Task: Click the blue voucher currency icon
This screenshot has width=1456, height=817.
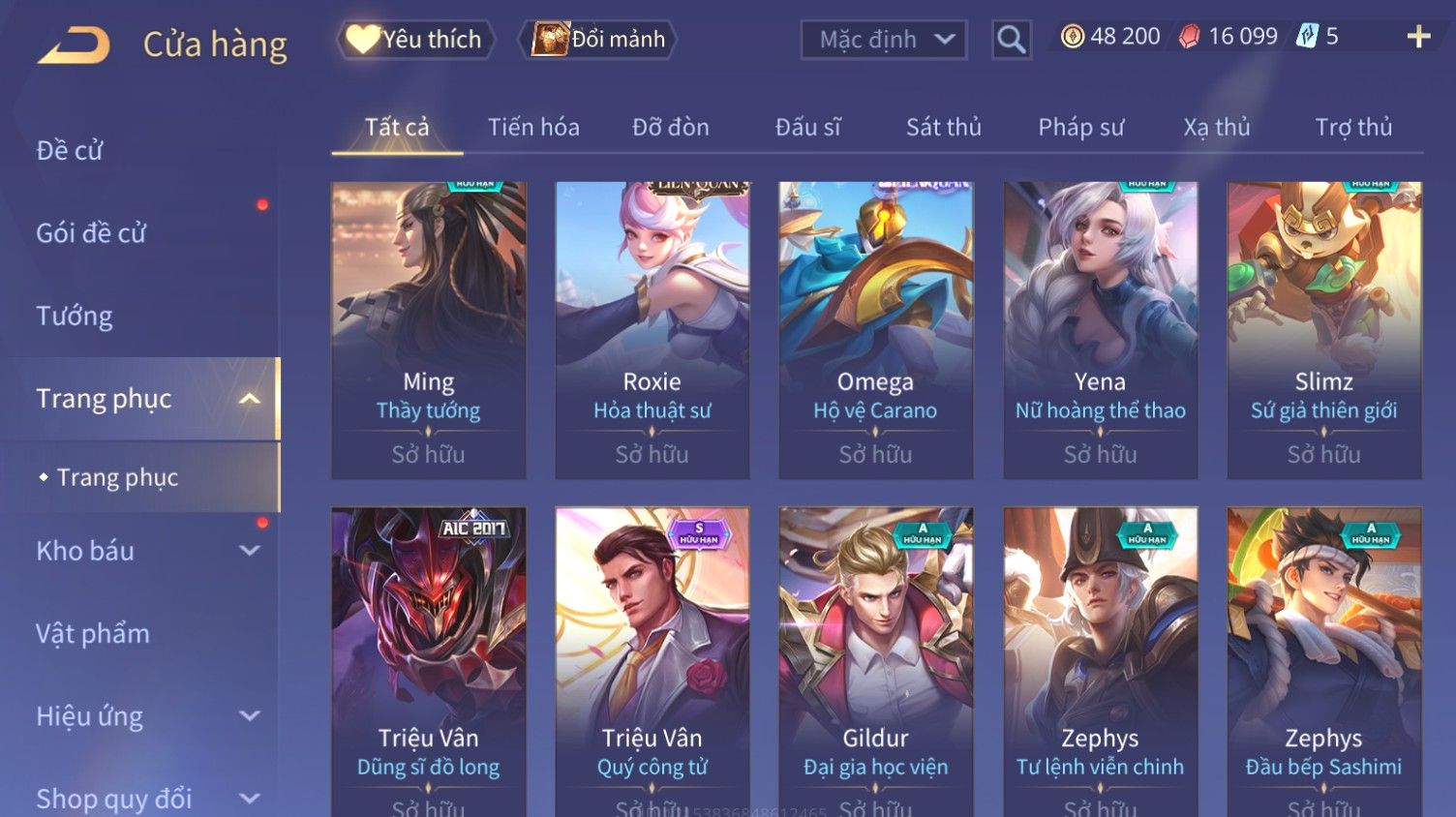Action: coord(1307,37)
